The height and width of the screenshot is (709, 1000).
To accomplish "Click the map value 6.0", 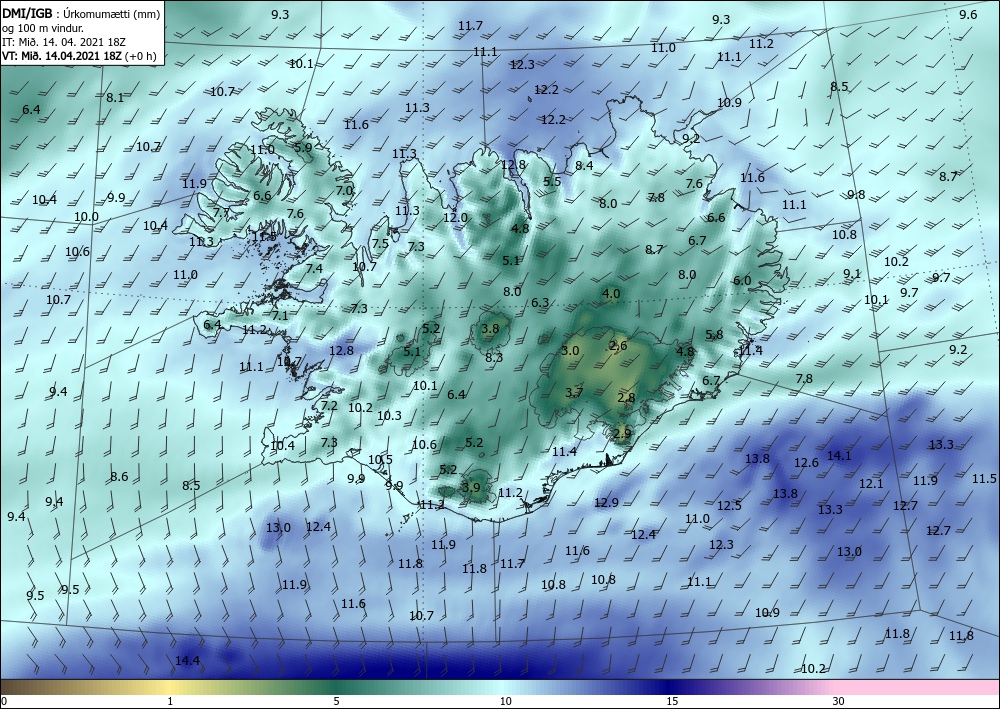I will click(x=742, y=281).
